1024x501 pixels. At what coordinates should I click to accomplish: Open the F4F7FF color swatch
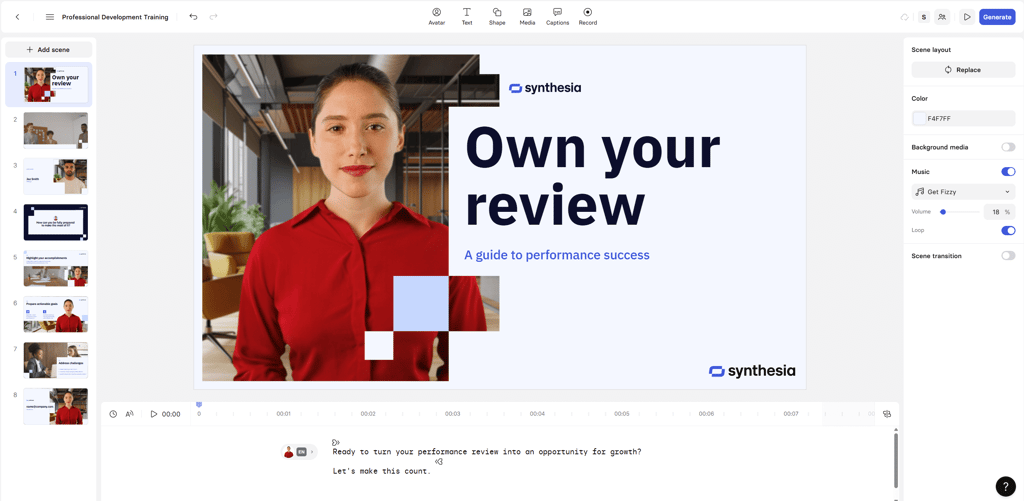pyautogui.click(x=920, y=119)
